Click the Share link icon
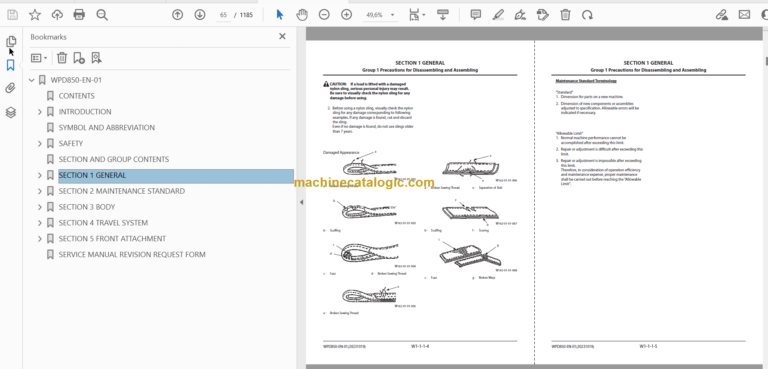Viewport: 768px width, 369px height. (721, 15)
